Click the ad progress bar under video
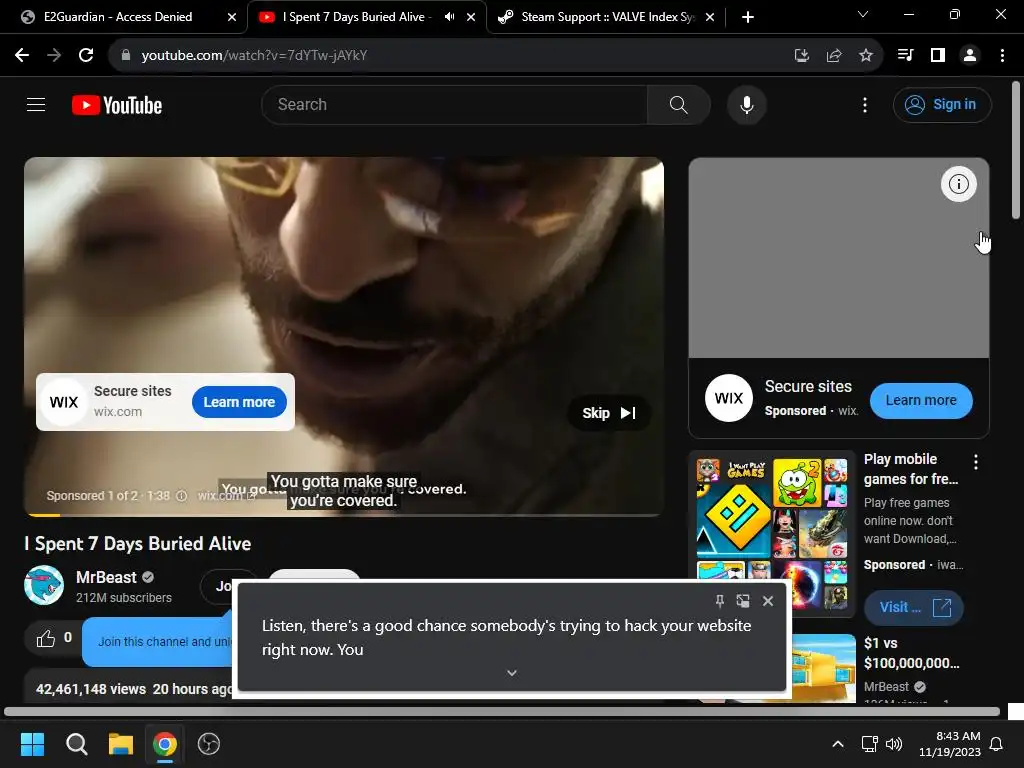This screenshot has width=1024, height=768. [344, 515]
